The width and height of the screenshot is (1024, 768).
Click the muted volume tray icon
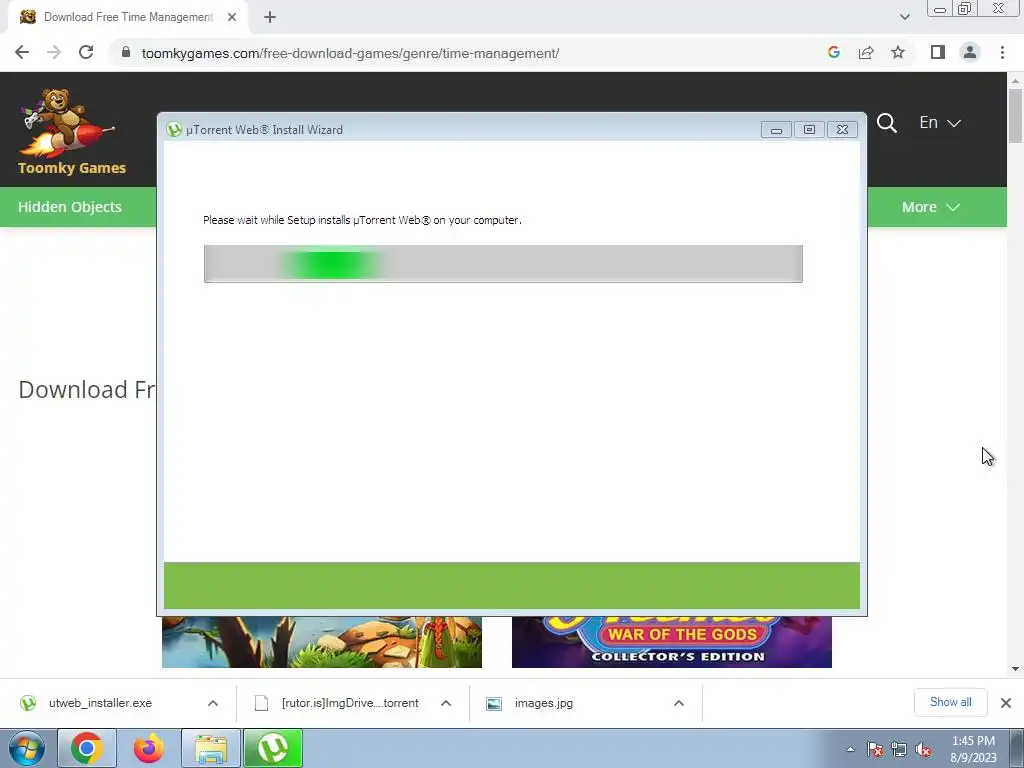(923, 750)
